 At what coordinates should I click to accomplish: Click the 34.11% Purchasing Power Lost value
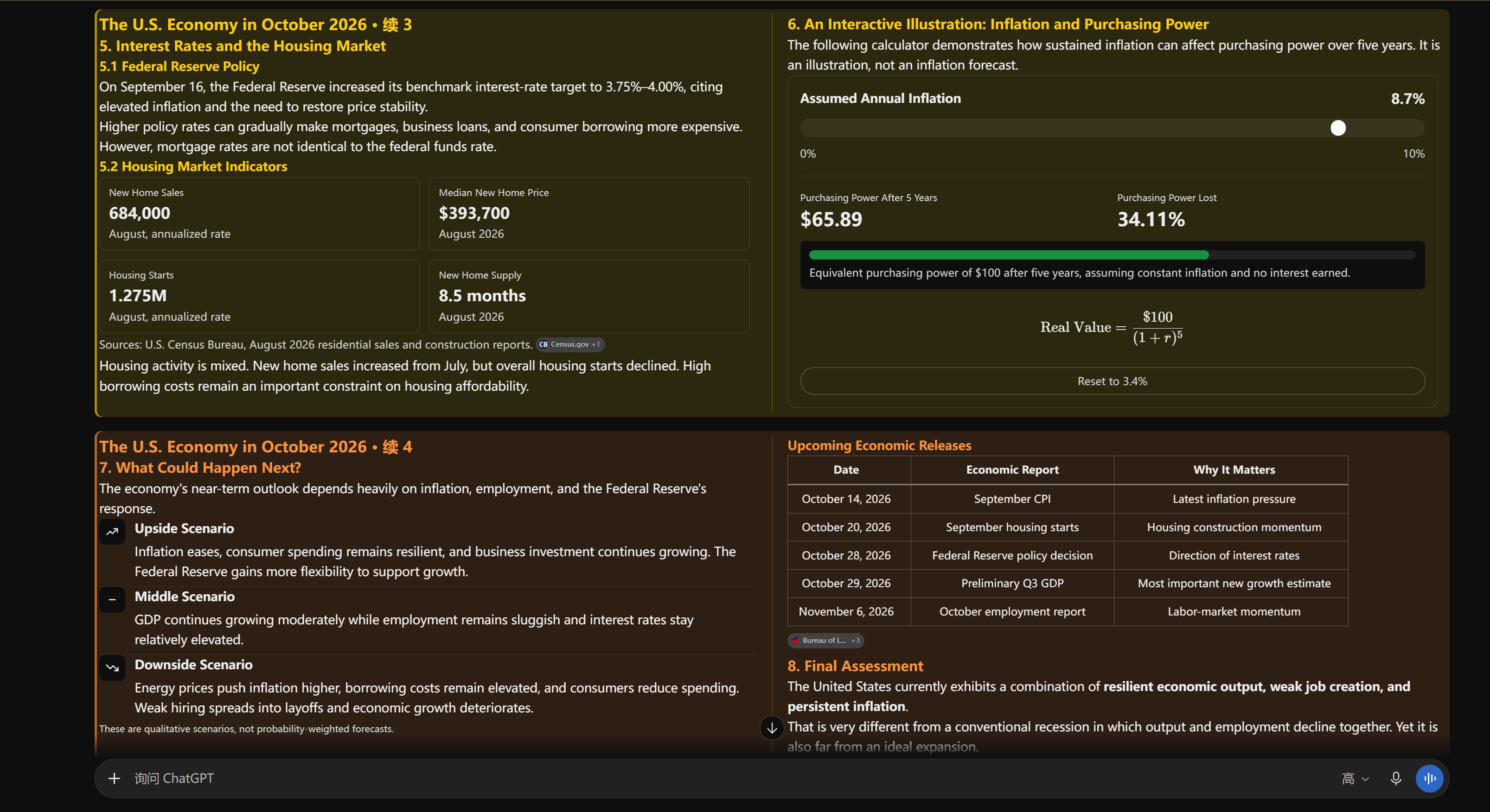(1151, 220)
